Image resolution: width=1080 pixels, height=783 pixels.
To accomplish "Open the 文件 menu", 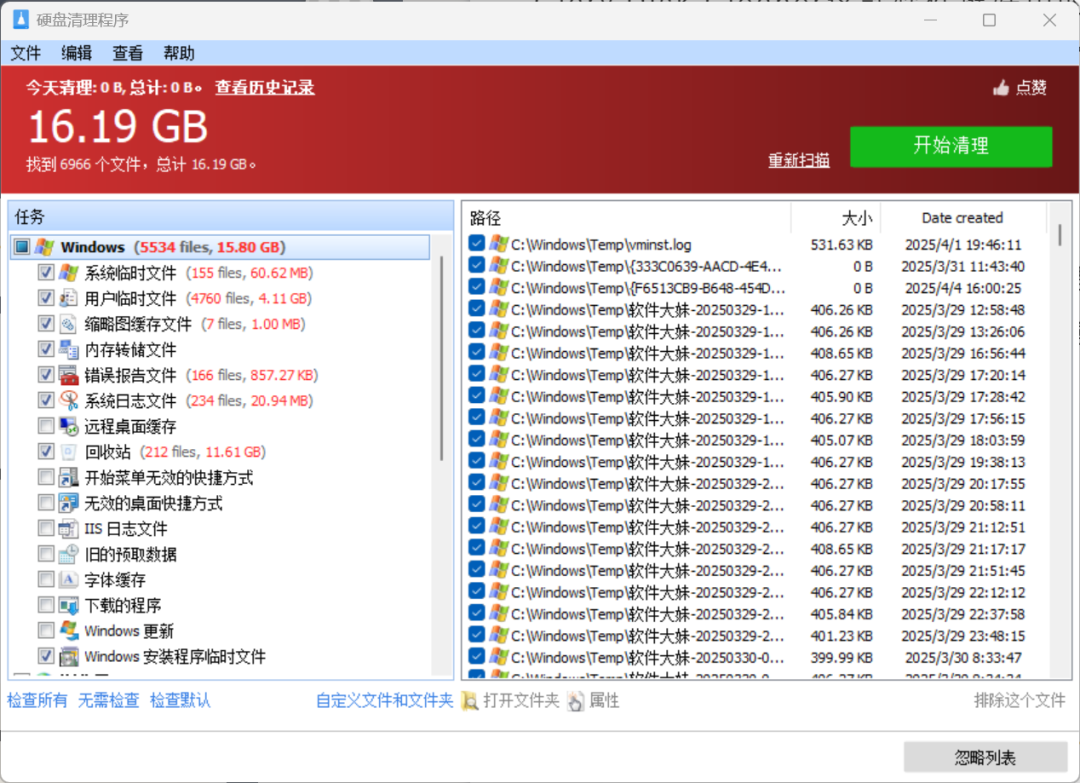I will pos(26,53).
